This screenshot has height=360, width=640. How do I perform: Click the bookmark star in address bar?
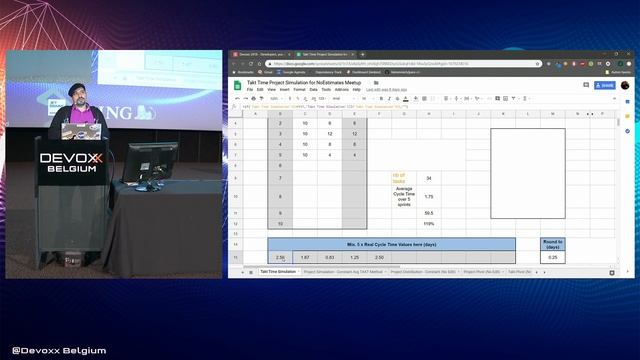click(x=538, y=64)
